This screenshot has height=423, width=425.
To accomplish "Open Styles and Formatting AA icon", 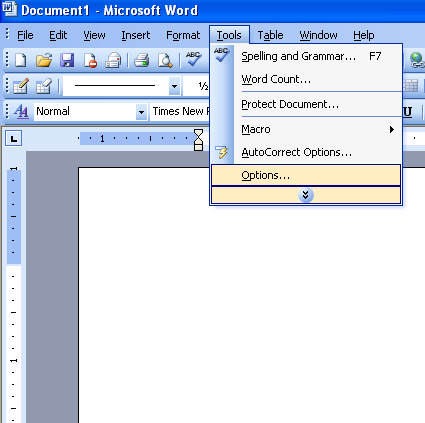I will (x=21, y=111).
